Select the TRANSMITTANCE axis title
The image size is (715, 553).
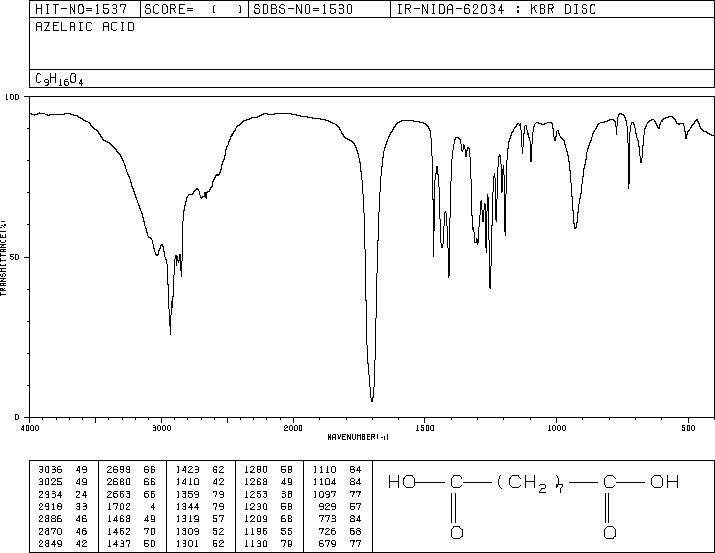coord(3,258)
